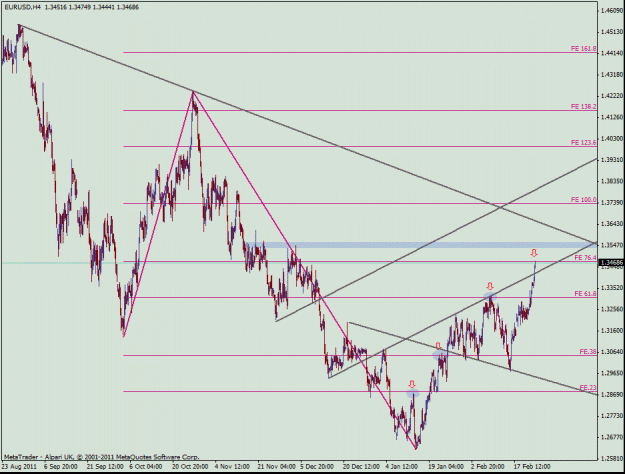Click the 1.25810 price axis label
Screen dimensions: 625x474
pyautogui.click(x=612, y=458)
